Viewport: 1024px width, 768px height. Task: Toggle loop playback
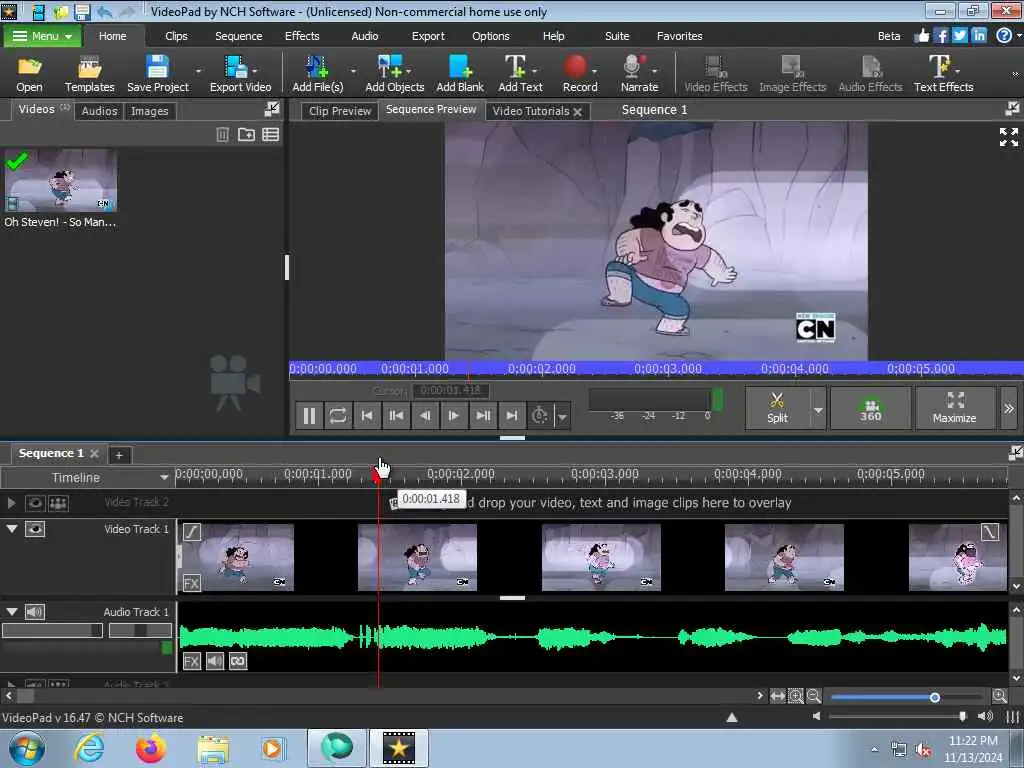coord(338,415)
